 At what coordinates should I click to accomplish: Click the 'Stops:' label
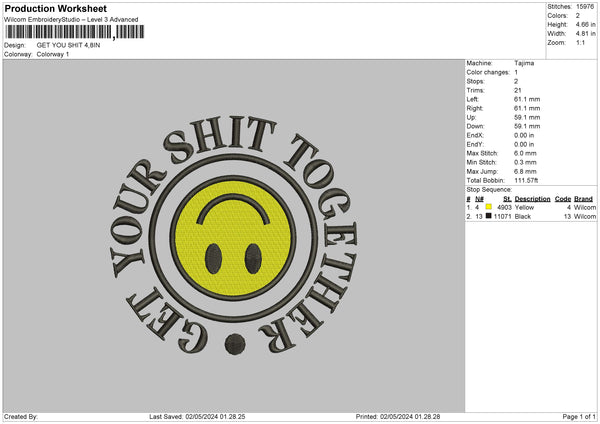475,81
